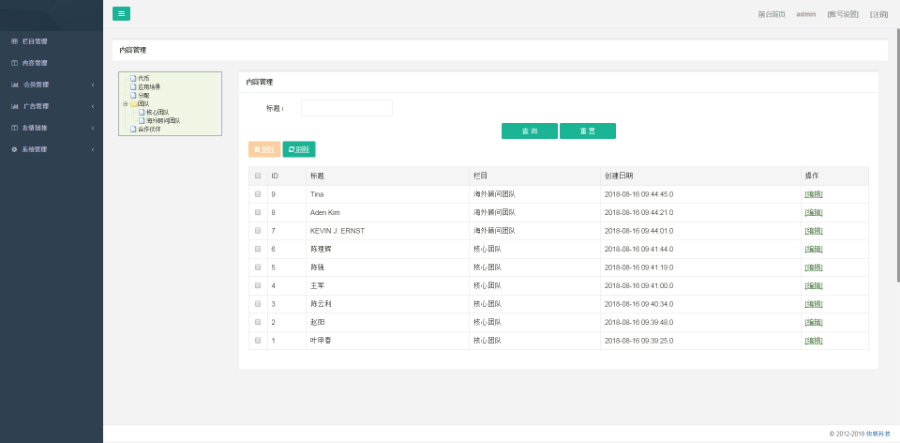The height and width of the screenshot is (443, 900).
Task: Click the 核心团队 page icon in tree
Action: point(141,112)
